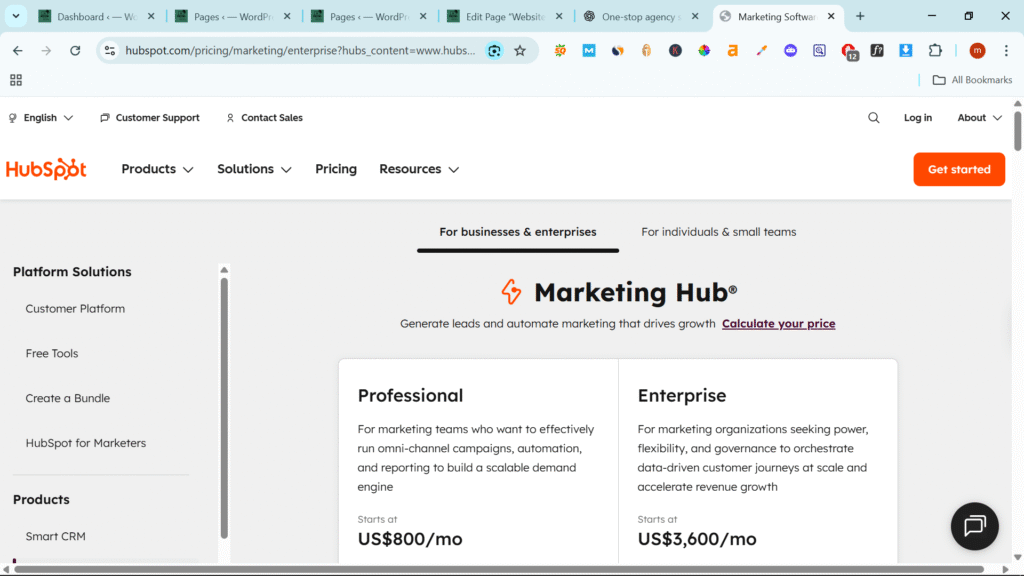Open the About dropdown in top bar
The image size is (1024, 576).
pos(979,118)
